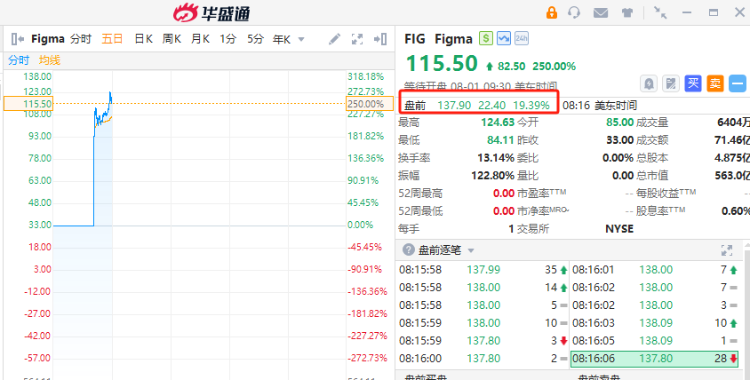The image size is (750, 380).
Task: Select the highlighted 08:16:06 trade row
Action: tap(654, 358)
